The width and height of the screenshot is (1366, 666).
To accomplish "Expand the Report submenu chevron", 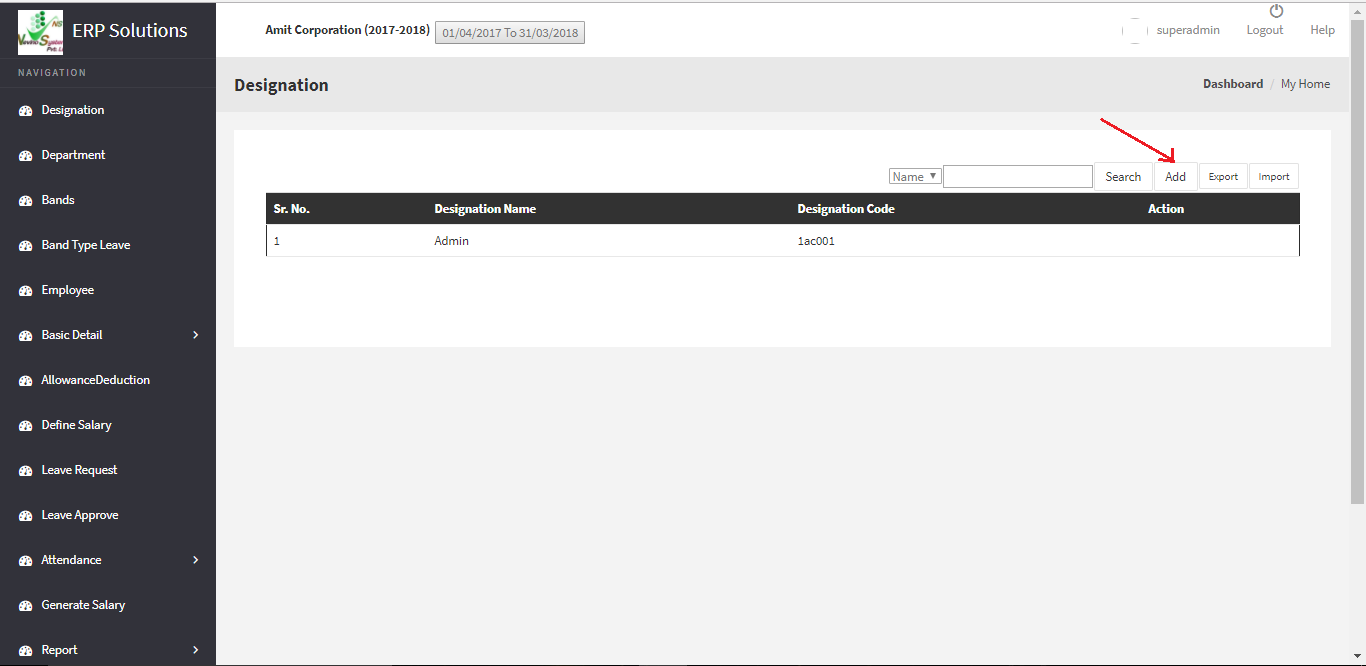I will pos(195,650).
